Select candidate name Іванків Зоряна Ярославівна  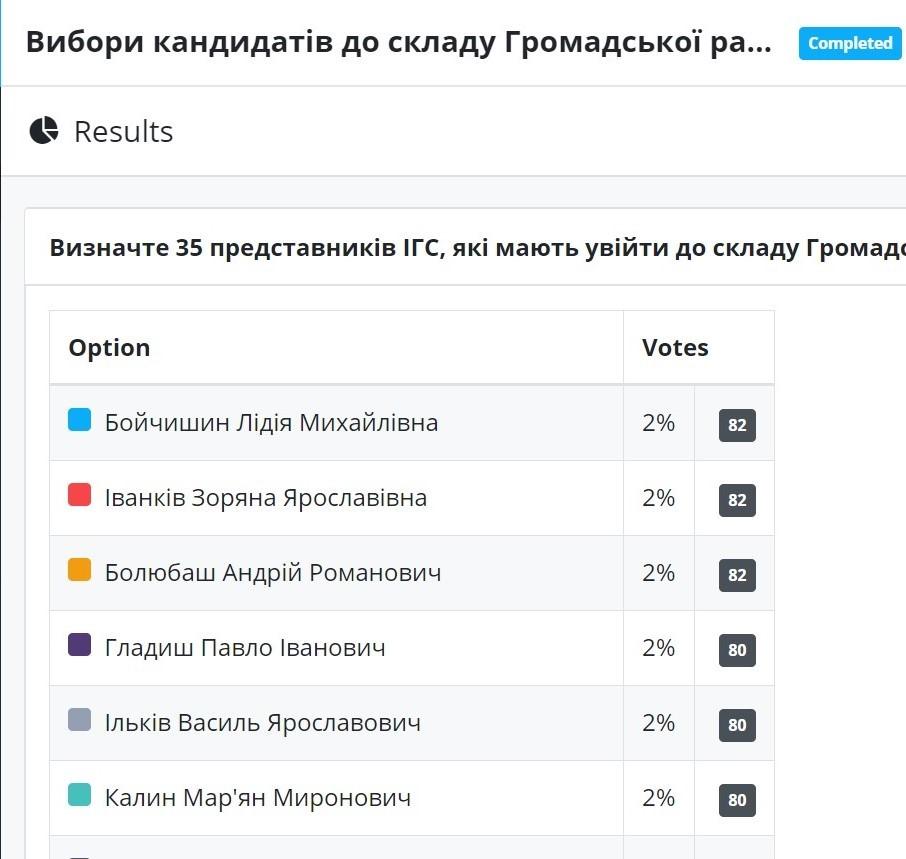[x=266, y=498]
